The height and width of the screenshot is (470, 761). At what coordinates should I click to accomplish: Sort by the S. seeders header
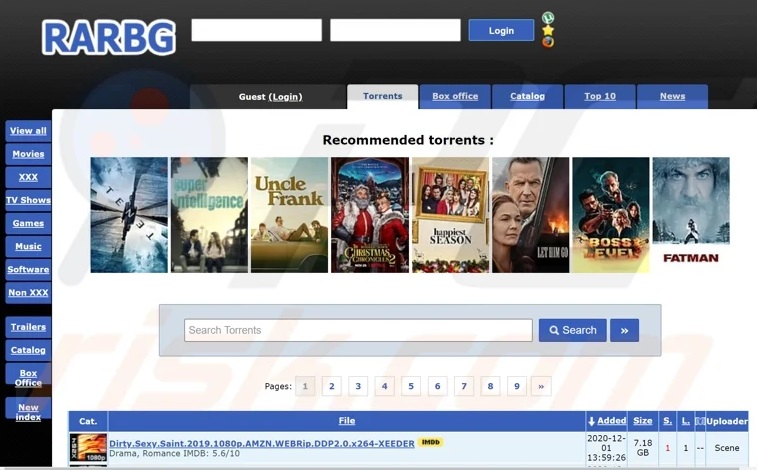pyautogui.click(x=668, y=421)
